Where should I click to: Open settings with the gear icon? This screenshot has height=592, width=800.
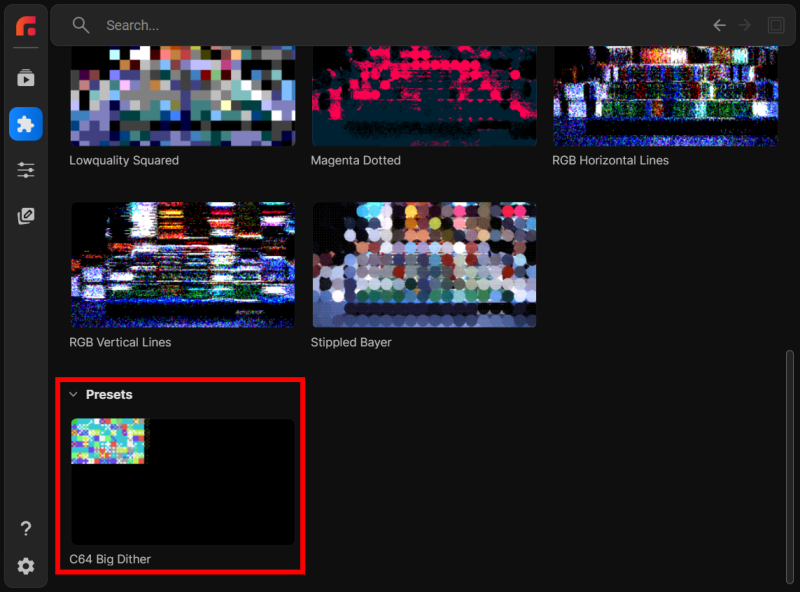(x=26, y=566)
